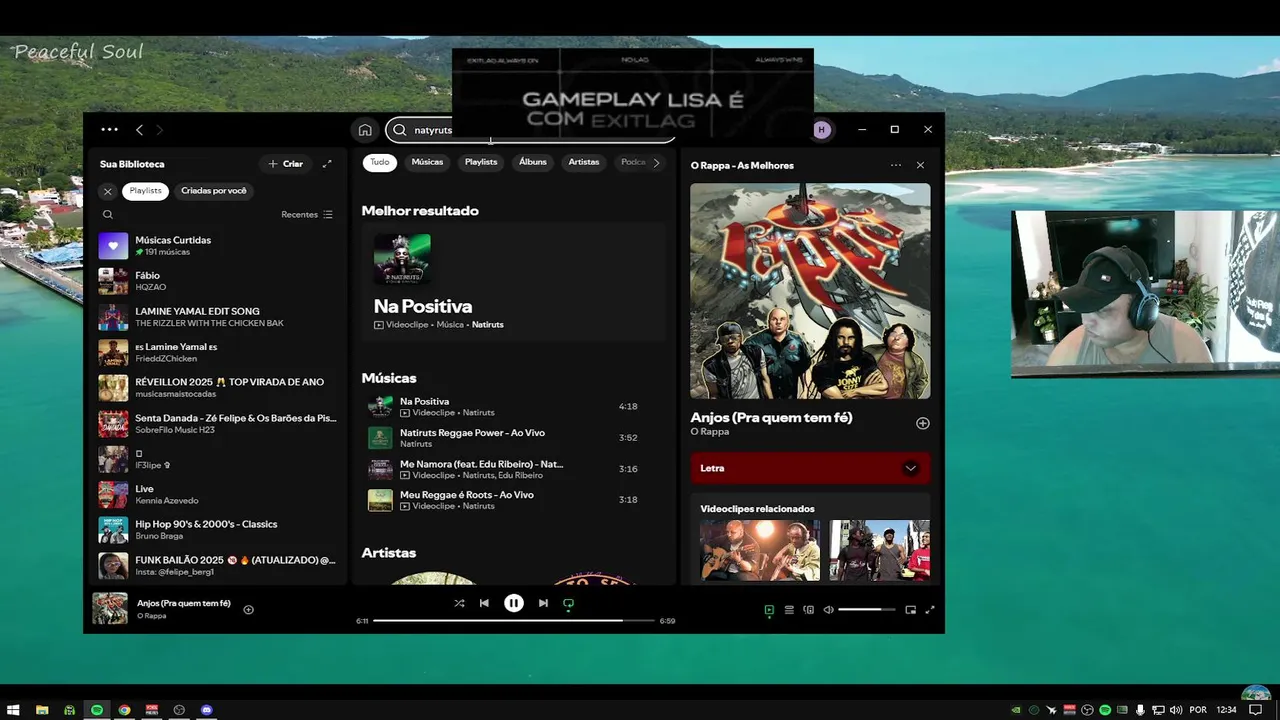Open Connect to a device
The height and width of the screenshot is (720, 1280).
point(809,610)
